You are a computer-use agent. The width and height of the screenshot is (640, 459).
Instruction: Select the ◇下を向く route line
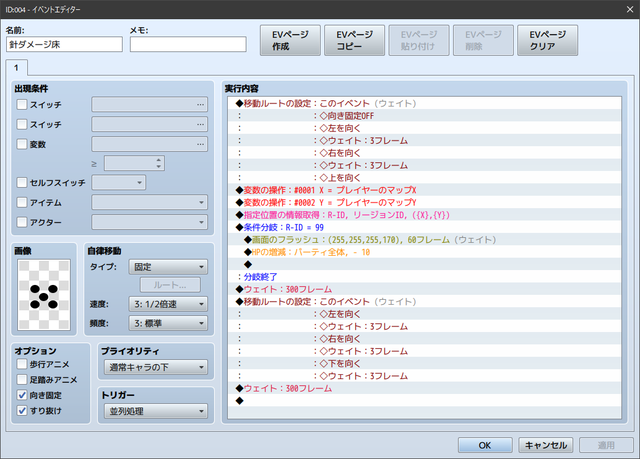coord(424,364)
